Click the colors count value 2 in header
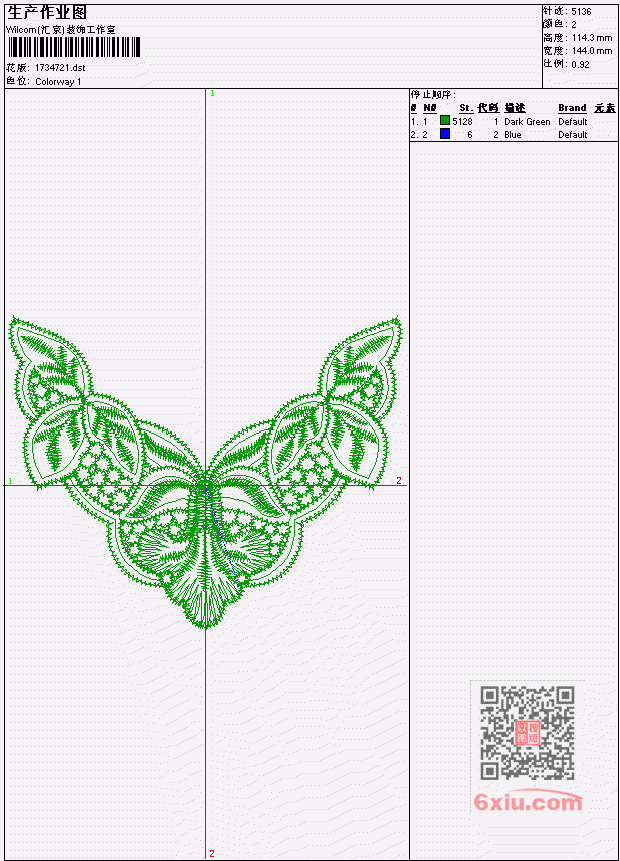The width and height of the screenshot is (620, 861). coord(574,25)
